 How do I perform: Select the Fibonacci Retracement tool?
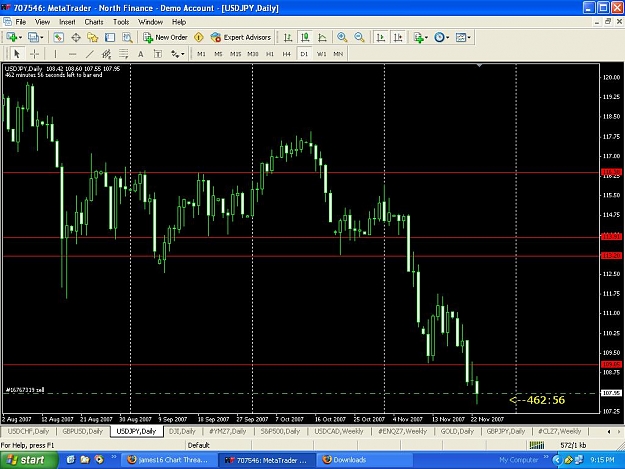point(124,54)
